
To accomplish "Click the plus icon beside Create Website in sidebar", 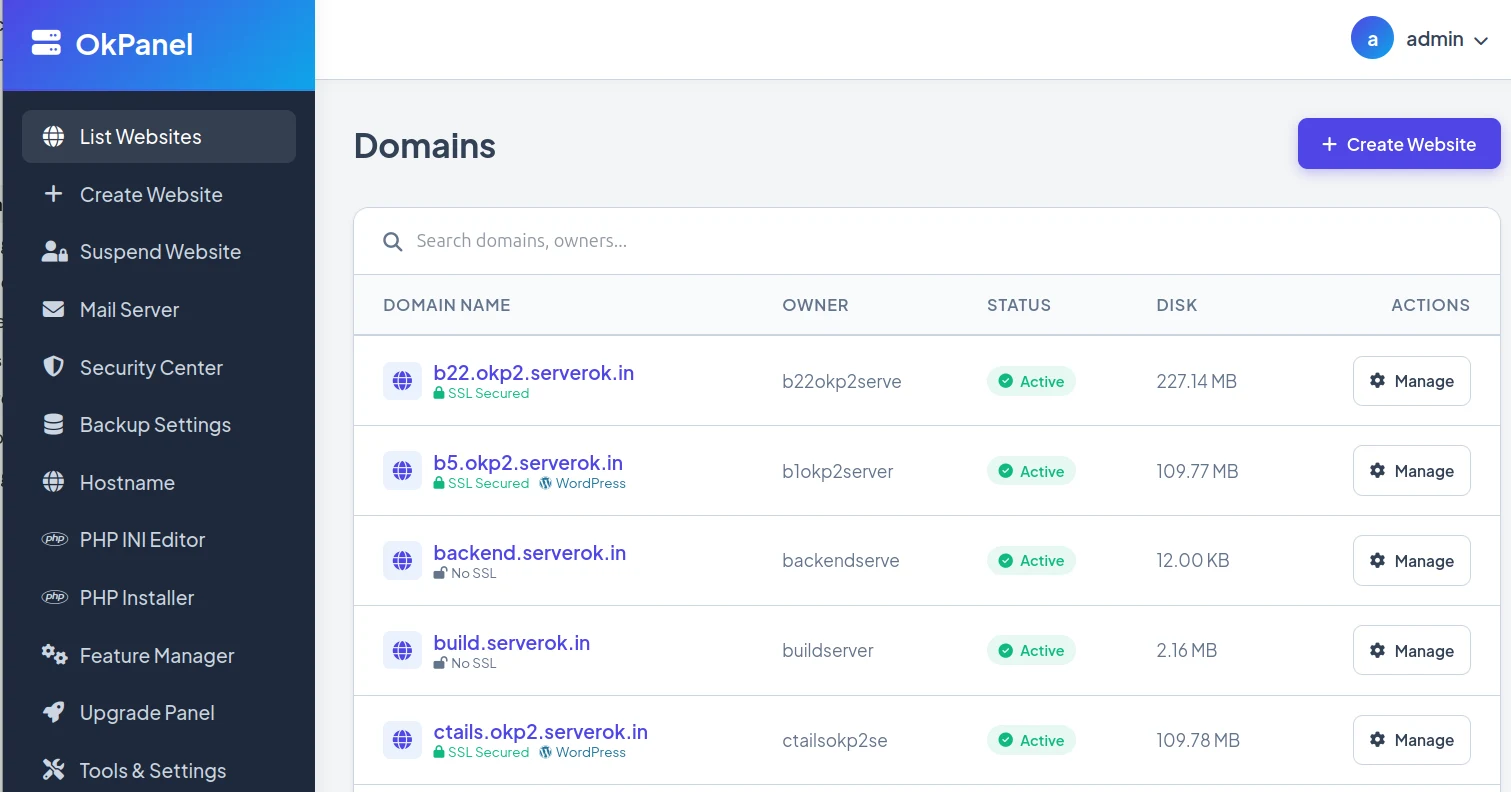I will click(53, 194).
